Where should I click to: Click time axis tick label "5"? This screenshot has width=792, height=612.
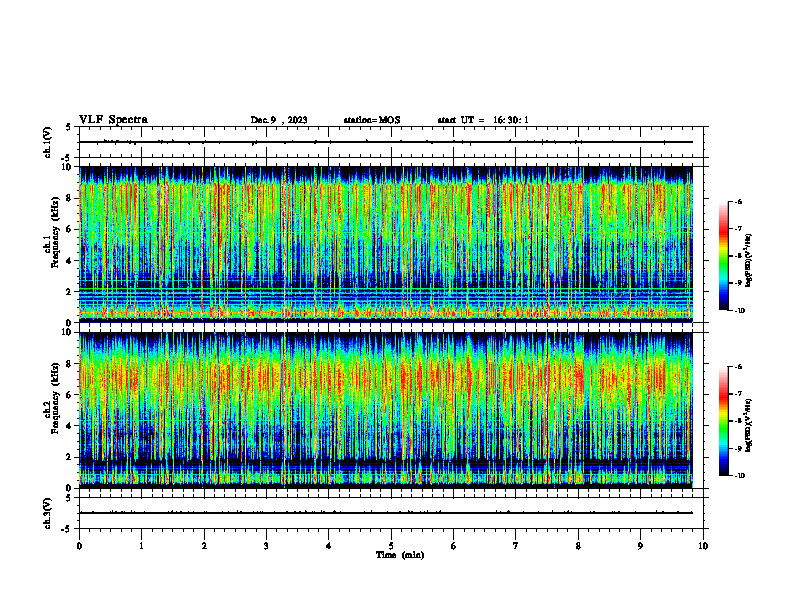[391, 546]
